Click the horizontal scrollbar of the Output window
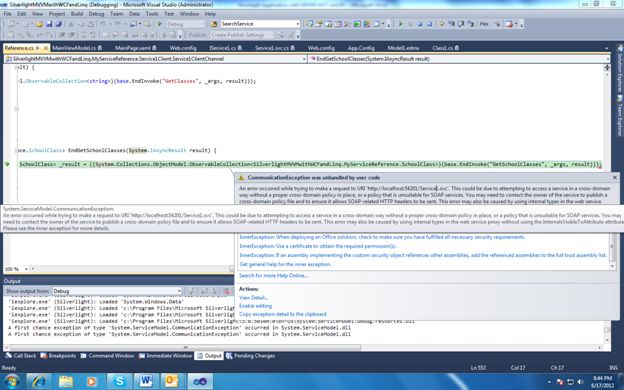 click(x=185, y=347)
